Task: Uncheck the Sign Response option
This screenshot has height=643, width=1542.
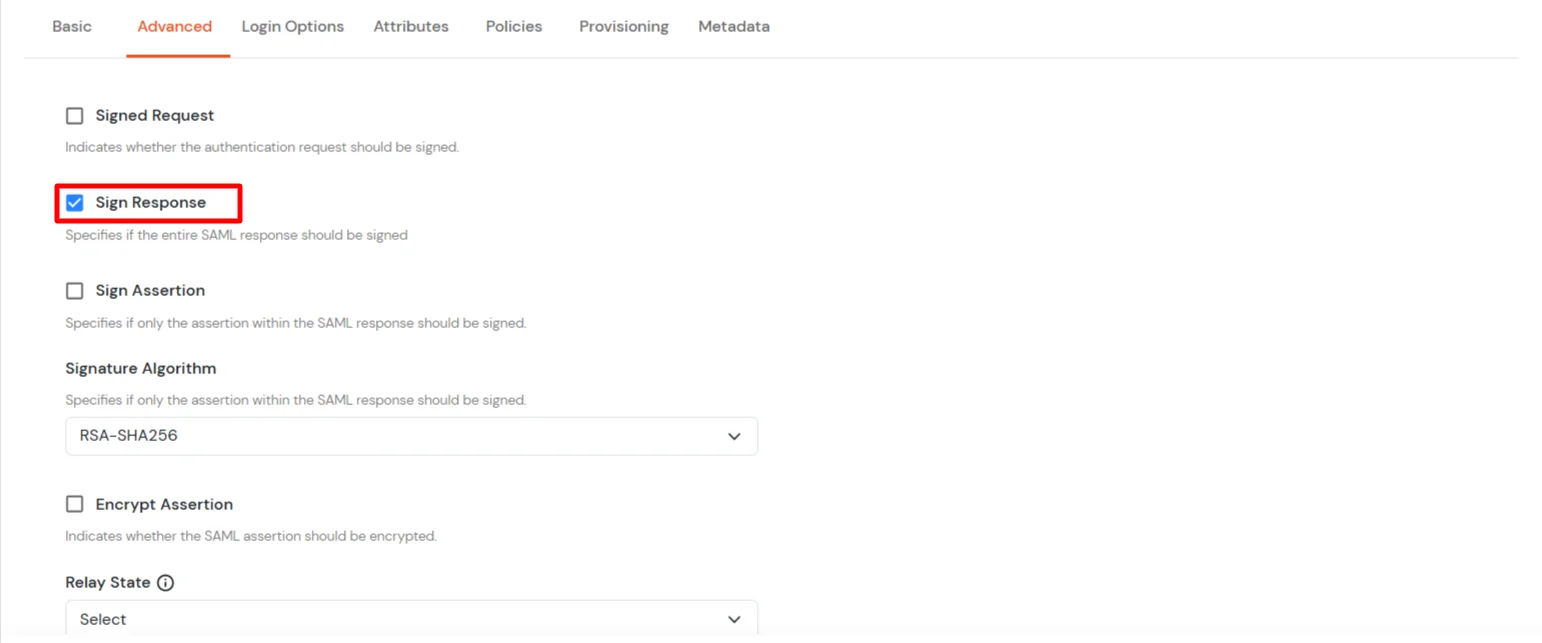Action: 74,202
